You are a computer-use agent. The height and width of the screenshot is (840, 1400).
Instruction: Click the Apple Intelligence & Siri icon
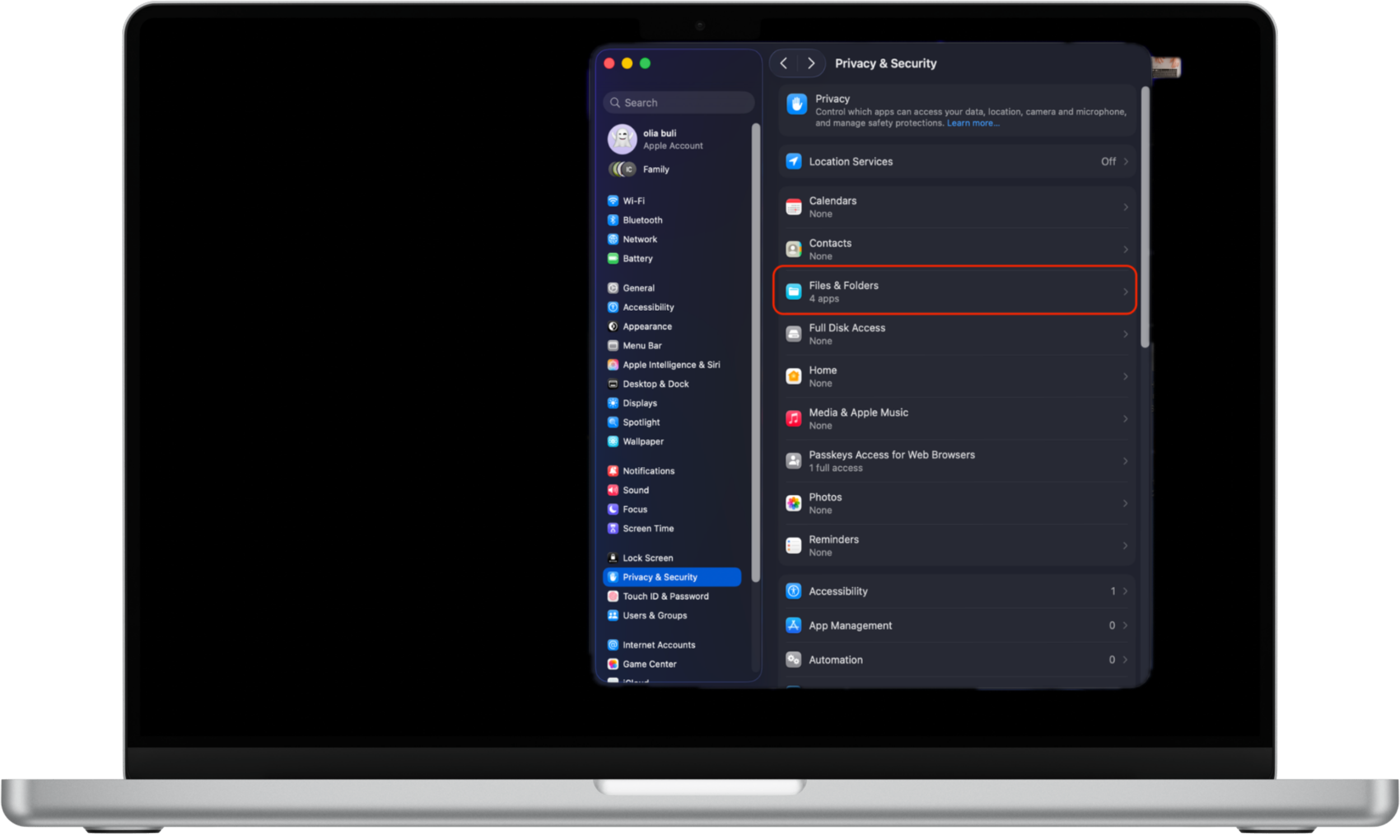tap(613, 365)
